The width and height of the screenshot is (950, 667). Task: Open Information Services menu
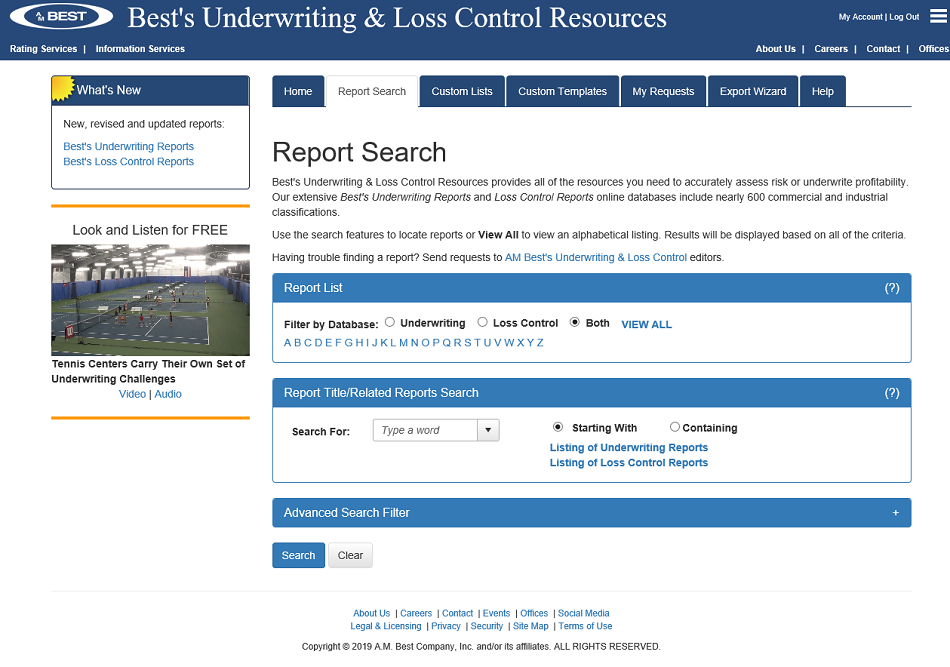click(140, 48)
